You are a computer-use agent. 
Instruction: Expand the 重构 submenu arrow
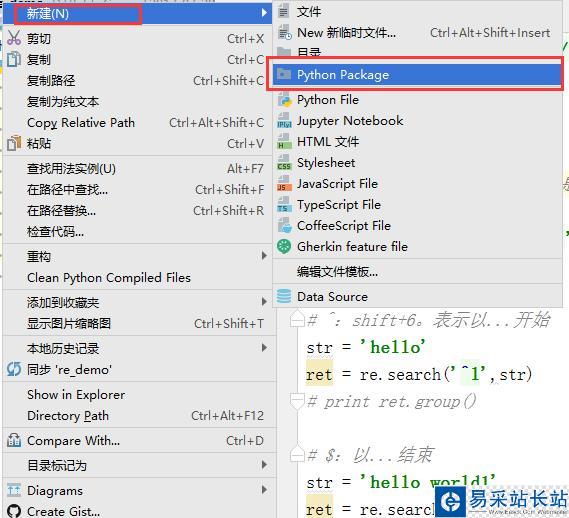pos(264,256)
